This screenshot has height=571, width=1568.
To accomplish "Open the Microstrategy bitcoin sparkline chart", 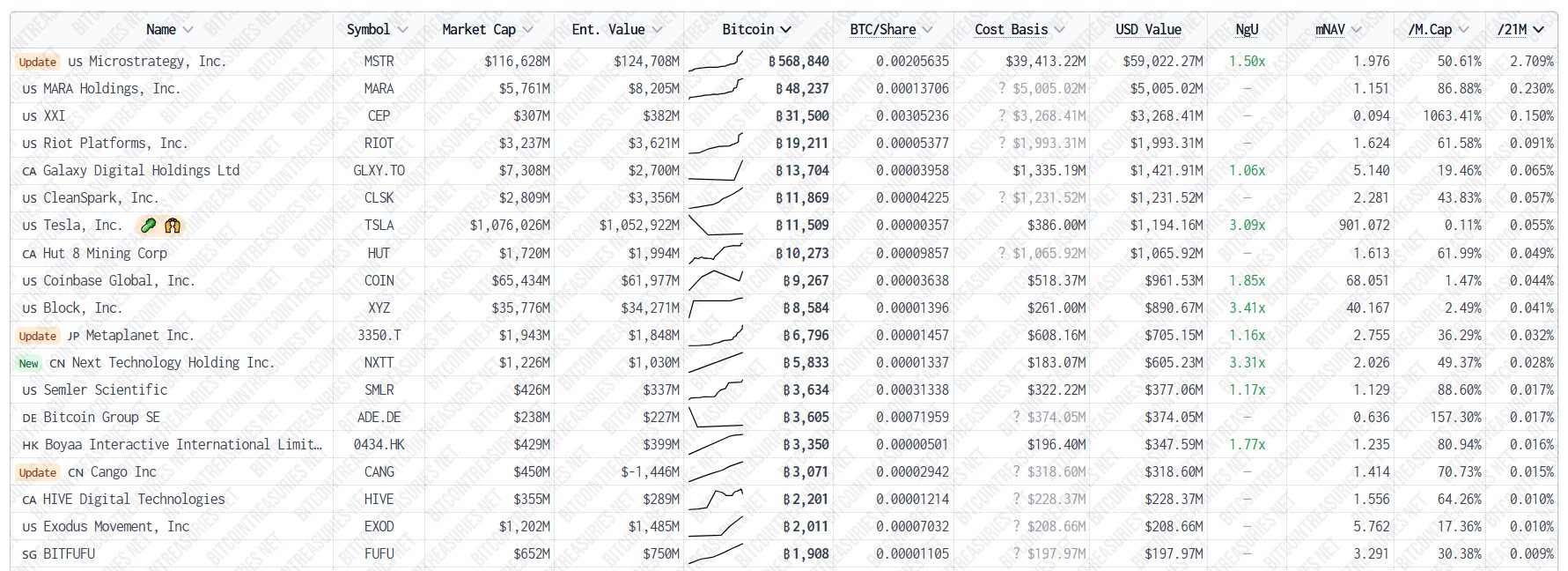I will (x=716, y=61).
